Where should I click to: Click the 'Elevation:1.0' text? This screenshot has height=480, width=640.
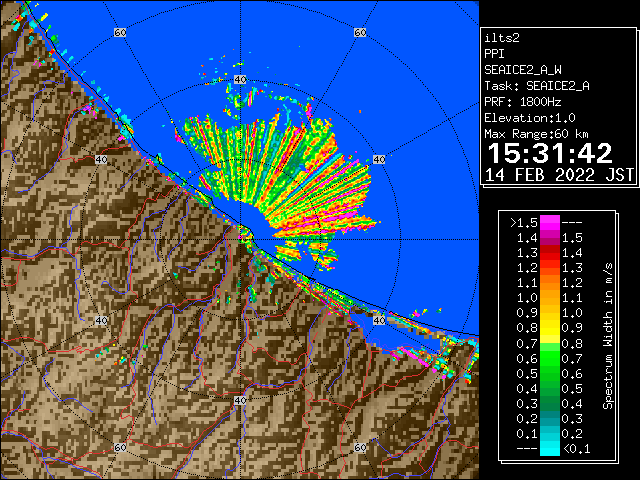tap(530, 118)
